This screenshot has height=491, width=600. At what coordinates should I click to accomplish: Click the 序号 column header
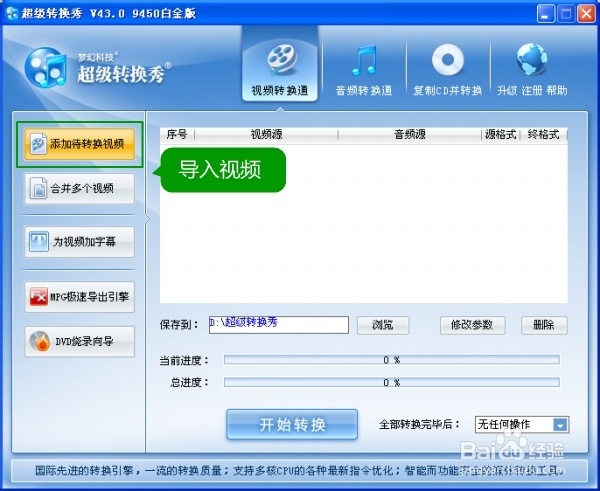click(x=177, y=135)
